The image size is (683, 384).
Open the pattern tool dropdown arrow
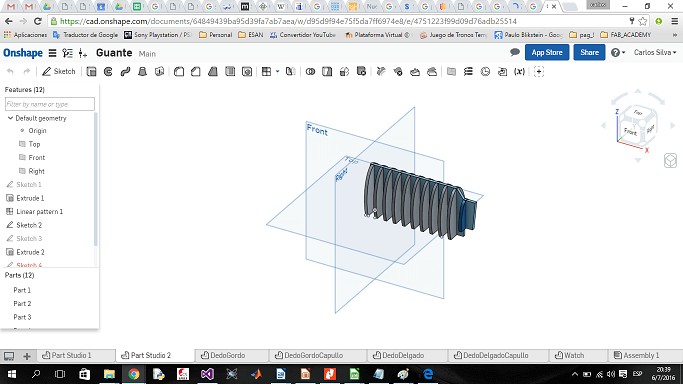coord(277,71)
